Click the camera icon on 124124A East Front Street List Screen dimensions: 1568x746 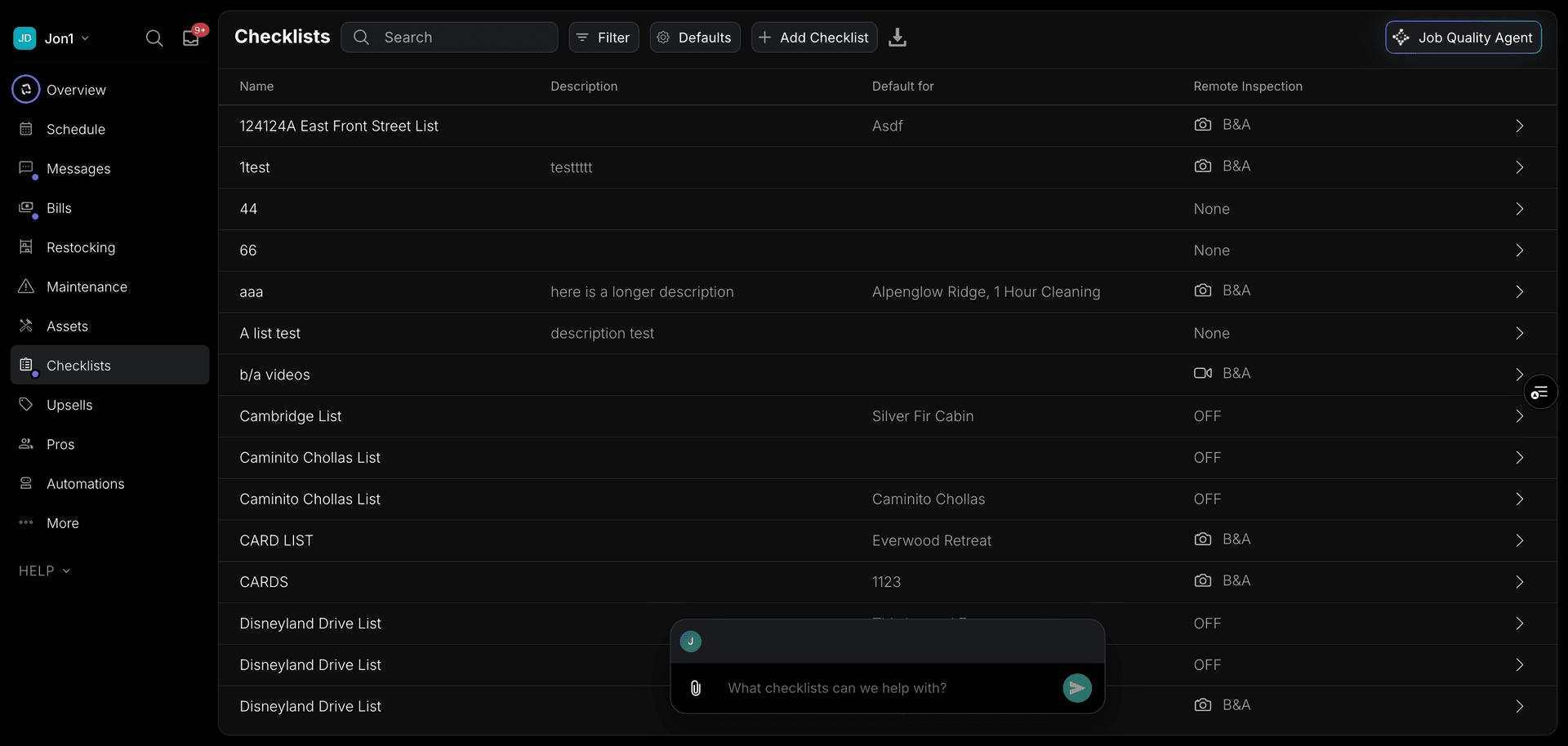[x=1204, y=124]
